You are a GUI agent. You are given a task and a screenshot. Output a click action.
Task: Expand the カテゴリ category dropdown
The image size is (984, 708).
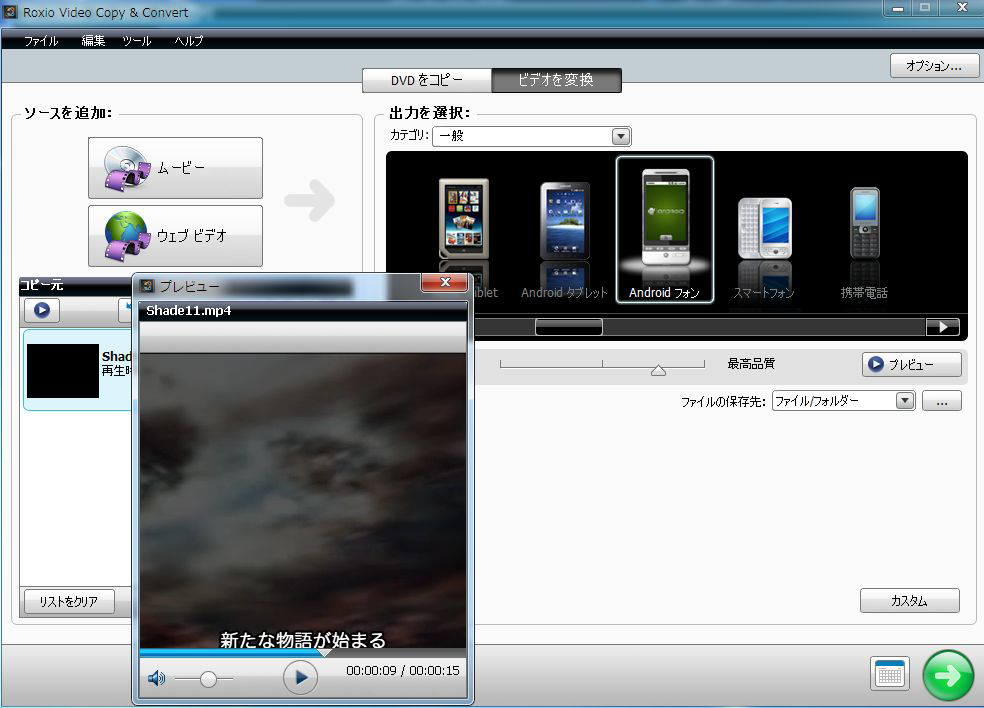tap(621, 136)
